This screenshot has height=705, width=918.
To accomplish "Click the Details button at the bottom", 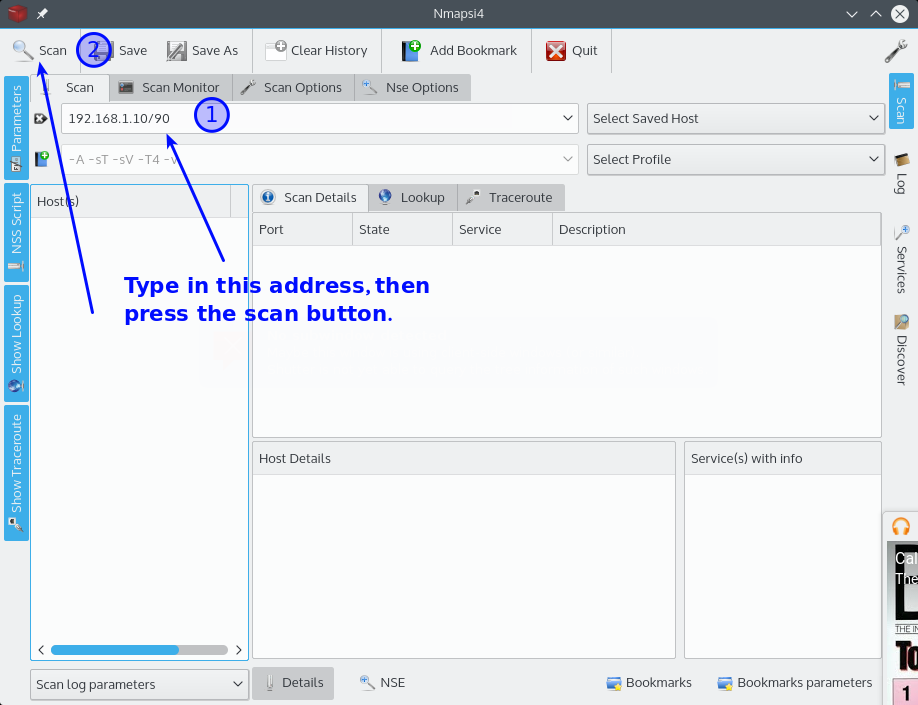I will tap(293, 683).
